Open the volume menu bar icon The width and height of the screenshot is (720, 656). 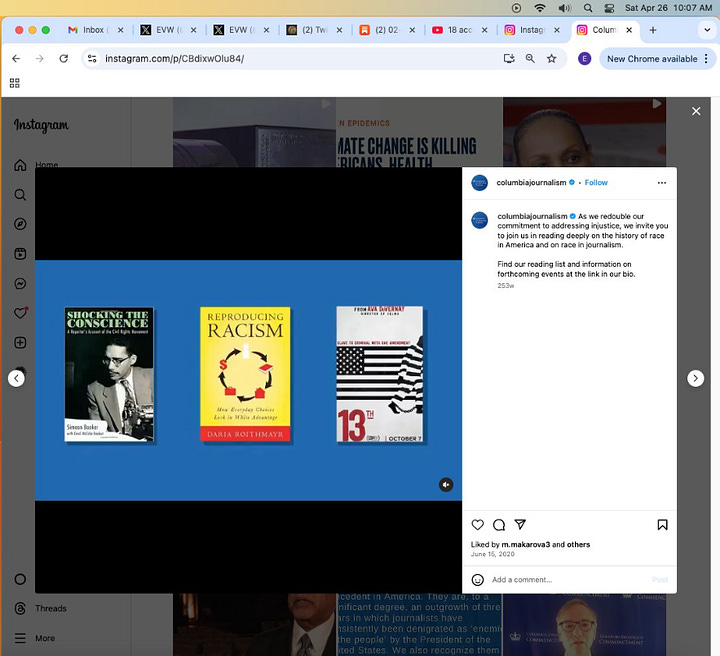tap(564, 8)
